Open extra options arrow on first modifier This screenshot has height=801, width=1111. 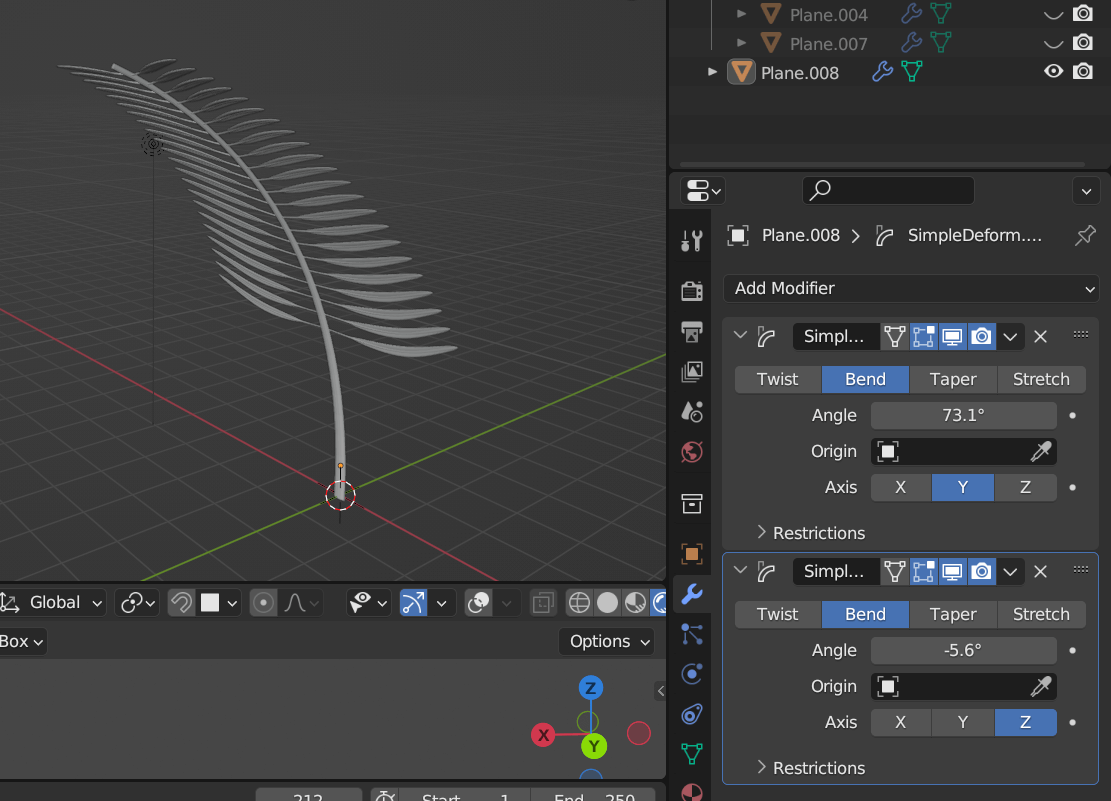1010,337
